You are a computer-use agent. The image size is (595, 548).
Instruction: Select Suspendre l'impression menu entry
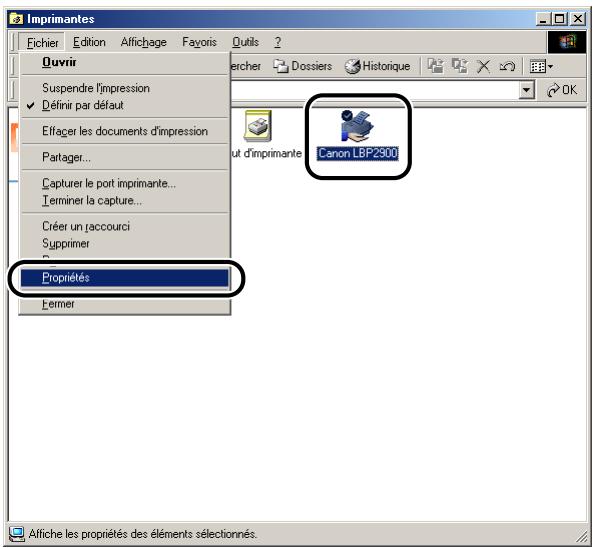125,88
